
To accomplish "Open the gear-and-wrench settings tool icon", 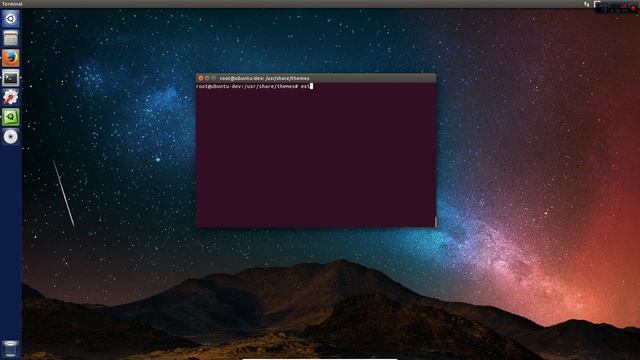I will coord(11,97).
